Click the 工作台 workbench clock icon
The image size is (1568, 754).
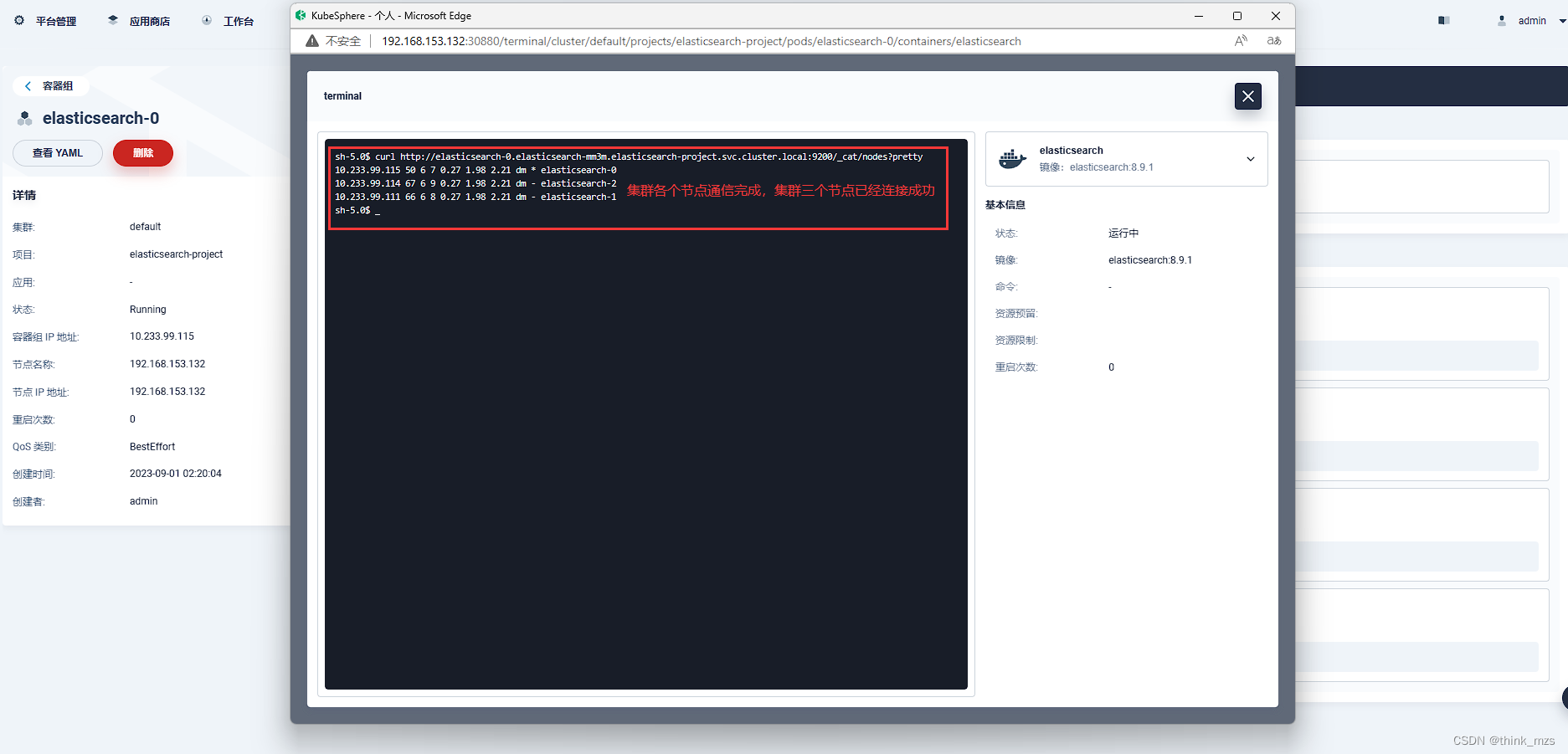tap(206, 18)
